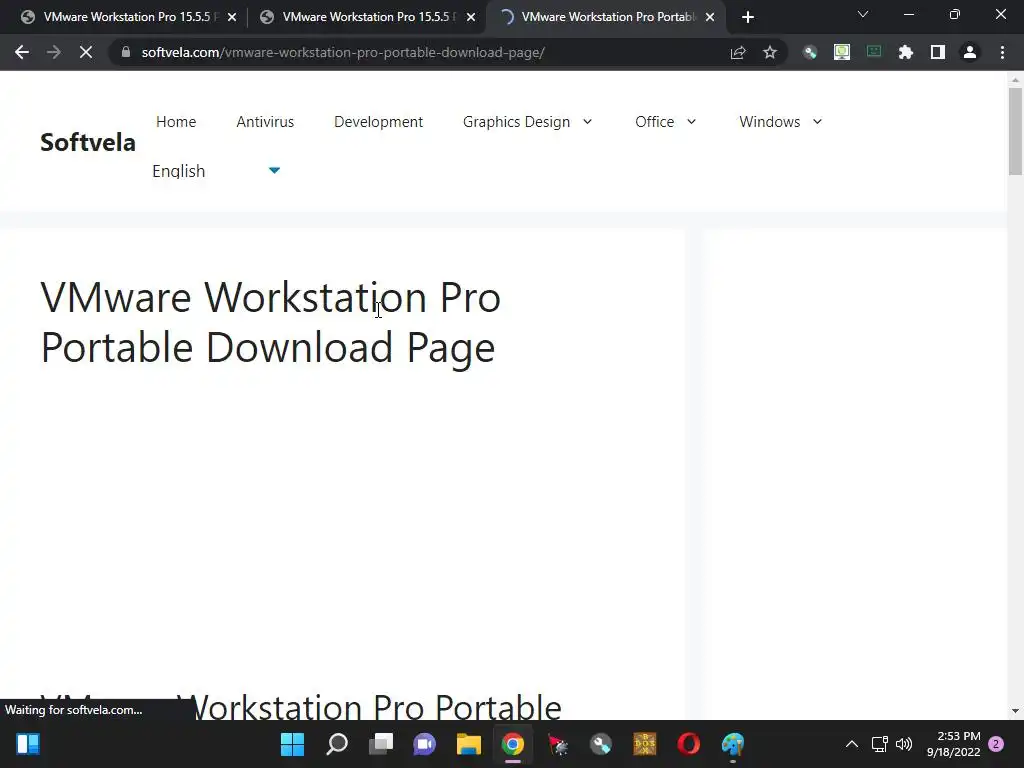Image resolution: width=1024 pixels, height=768 pixels.
Task: Toggle the browser side panel
Action: pos(938,52)
